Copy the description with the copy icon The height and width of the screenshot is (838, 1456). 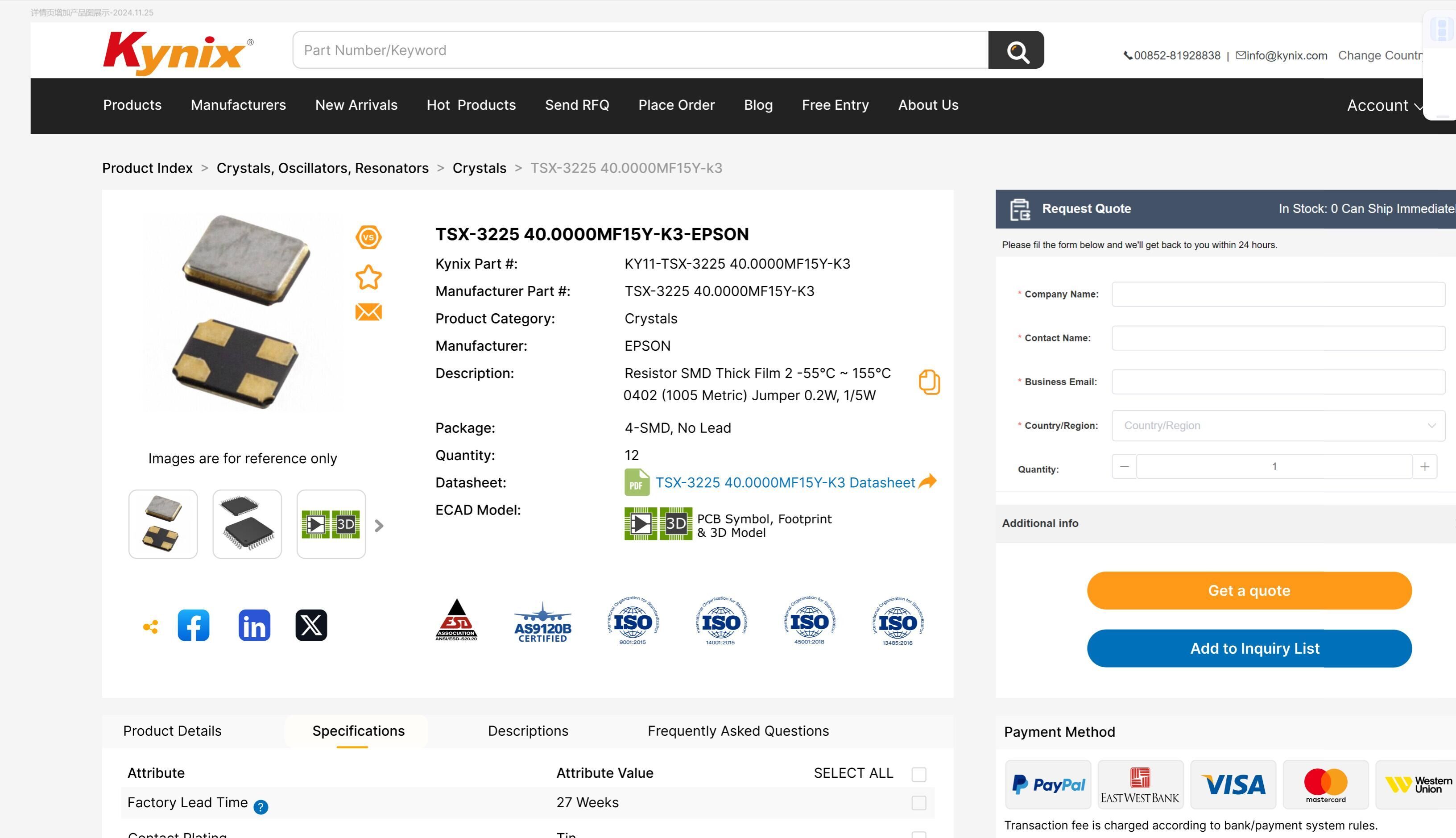[929, 382]
